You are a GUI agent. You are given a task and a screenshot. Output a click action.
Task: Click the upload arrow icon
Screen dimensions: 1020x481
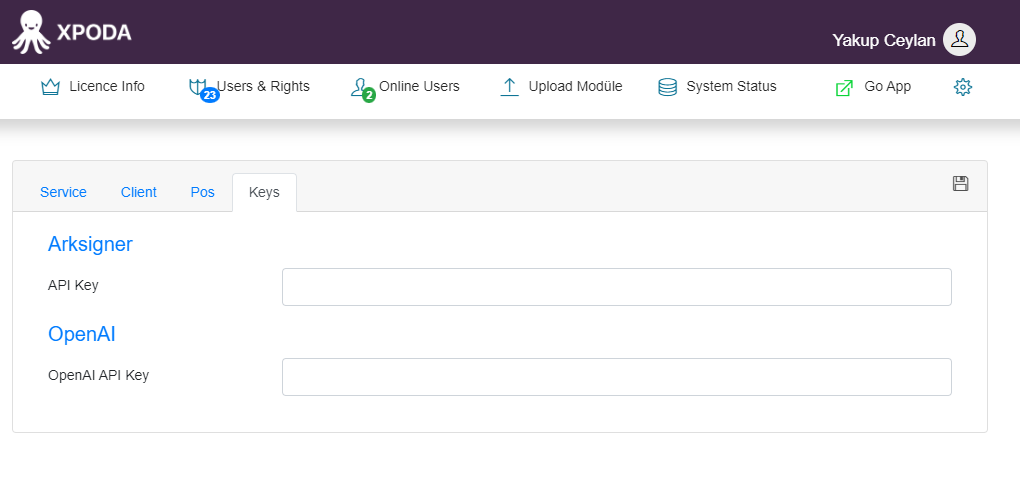509,87
